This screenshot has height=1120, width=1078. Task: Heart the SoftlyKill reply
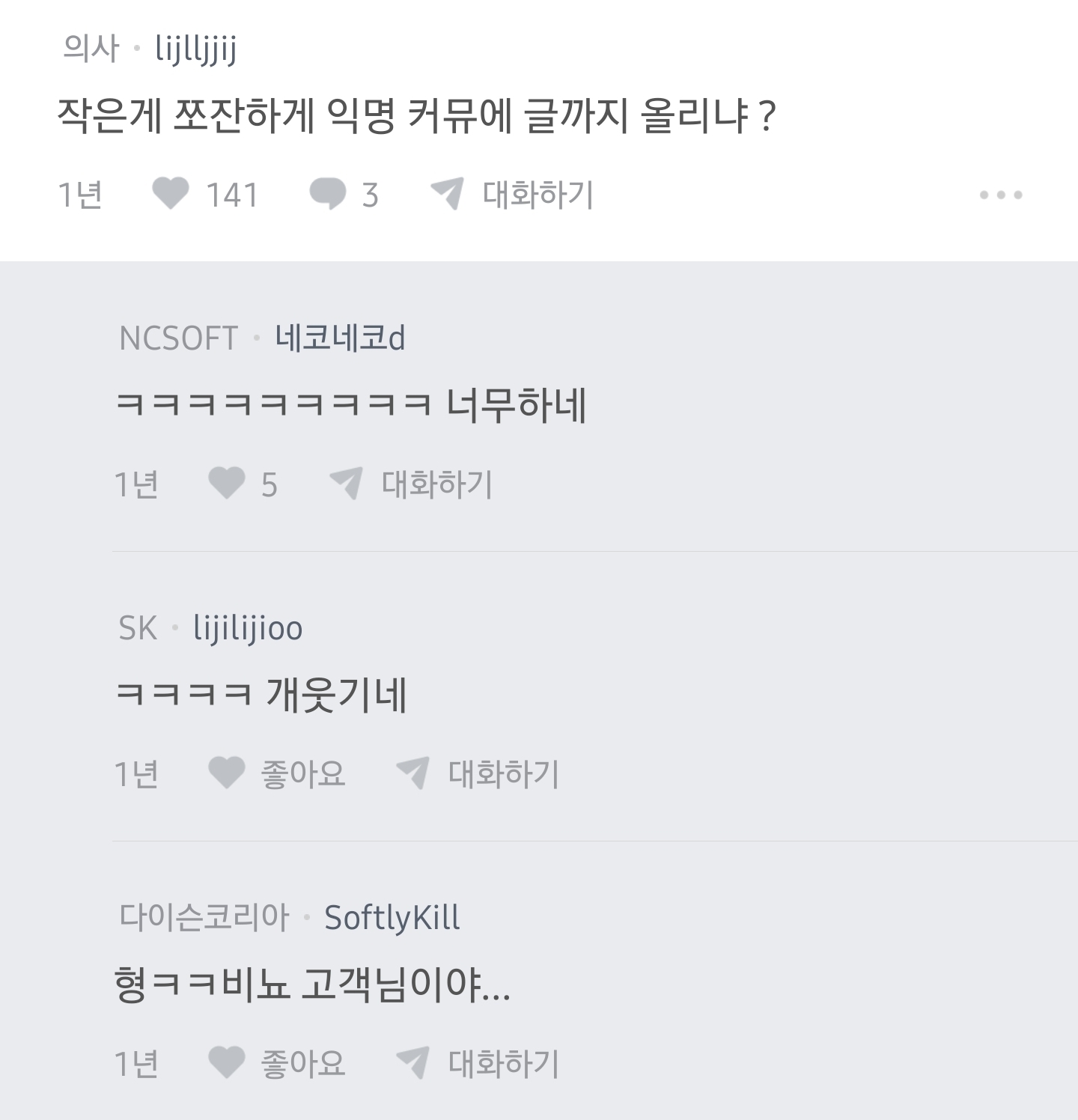pyautogui.click(x=226, y=1063)
